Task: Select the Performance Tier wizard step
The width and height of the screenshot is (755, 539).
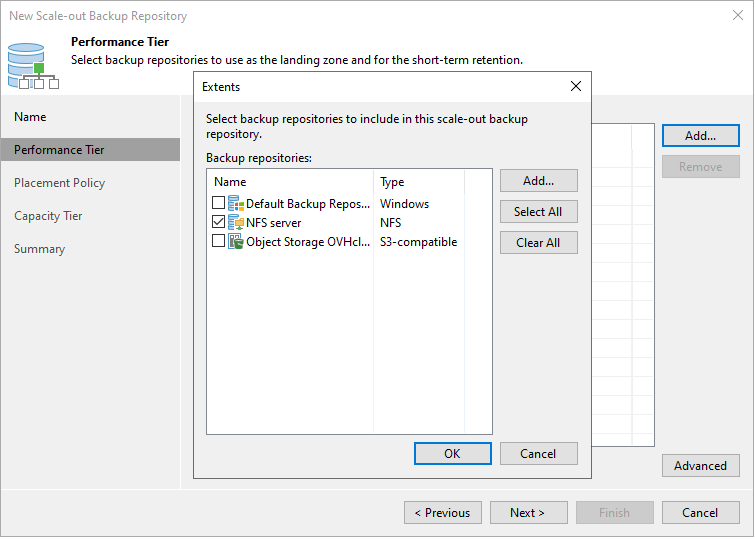Action: pyautogui.click(x=59, y=150)
